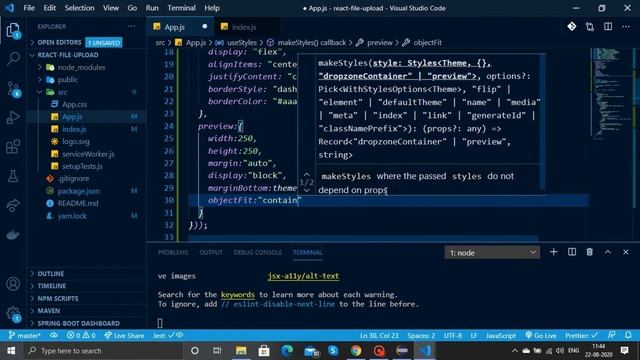Show previous signature with up arrow in tooltip
This screenshot has width=640, height=360.
(307, 174)
